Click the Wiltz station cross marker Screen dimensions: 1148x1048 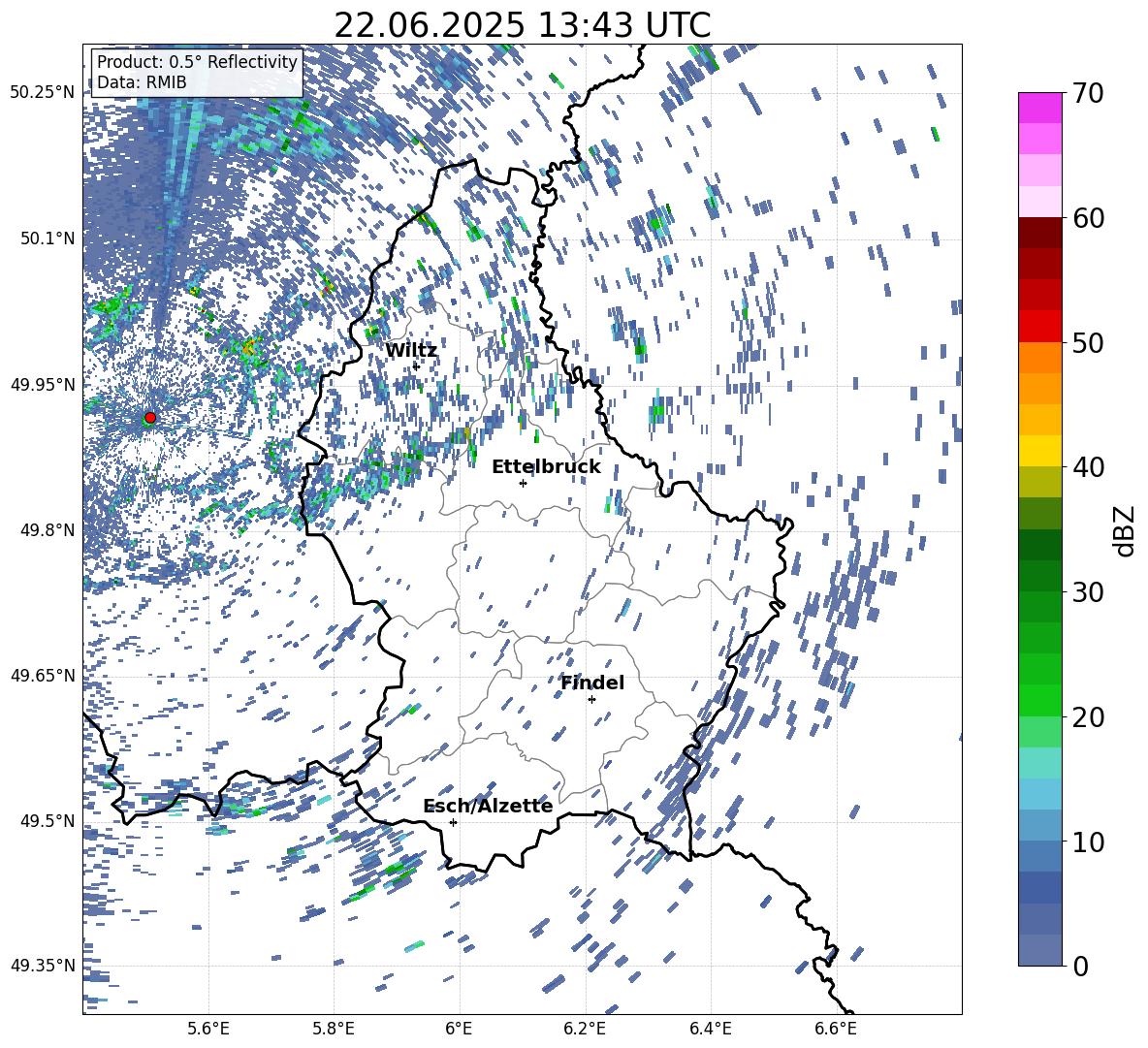point(416,366)
